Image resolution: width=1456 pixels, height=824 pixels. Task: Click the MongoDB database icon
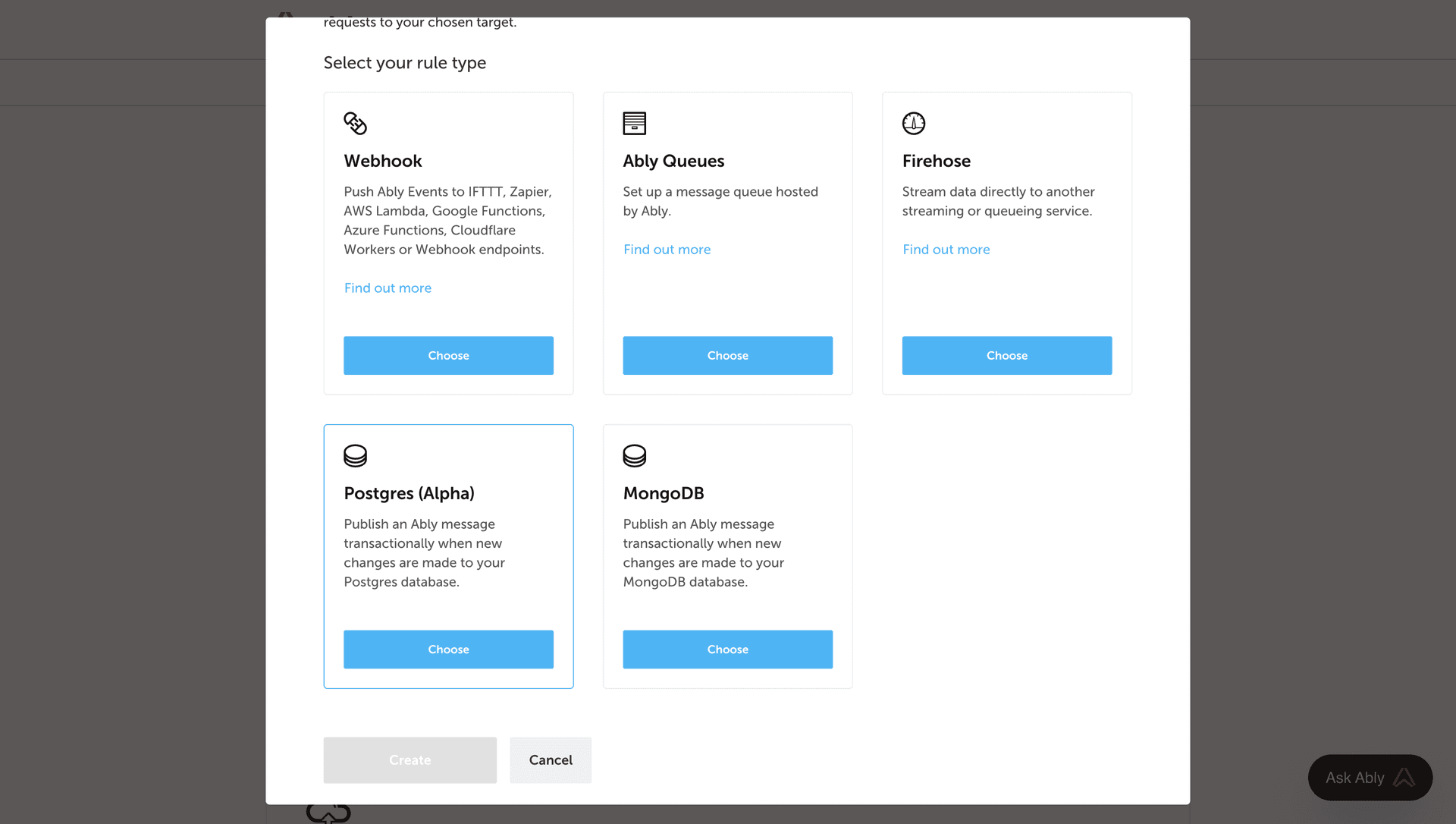[x=634, y=455]
